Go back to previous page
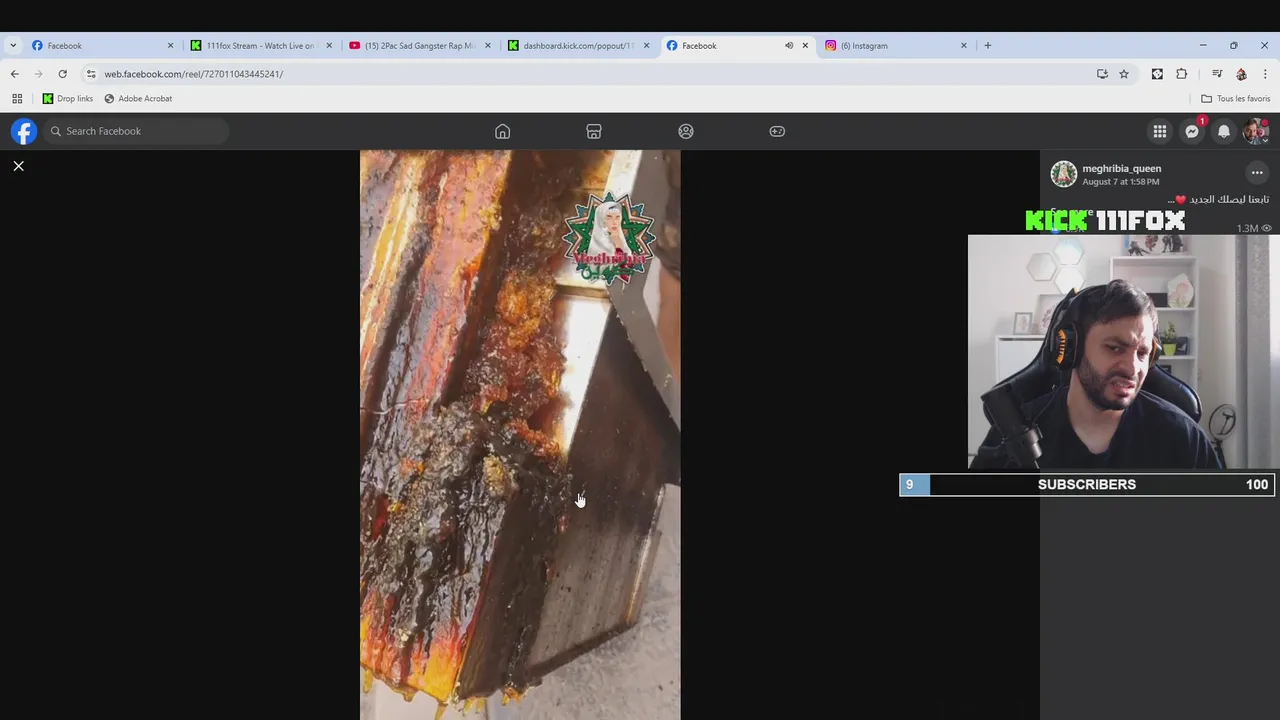Viewport: 1280px width, 720px height. (x=14, y=74)
